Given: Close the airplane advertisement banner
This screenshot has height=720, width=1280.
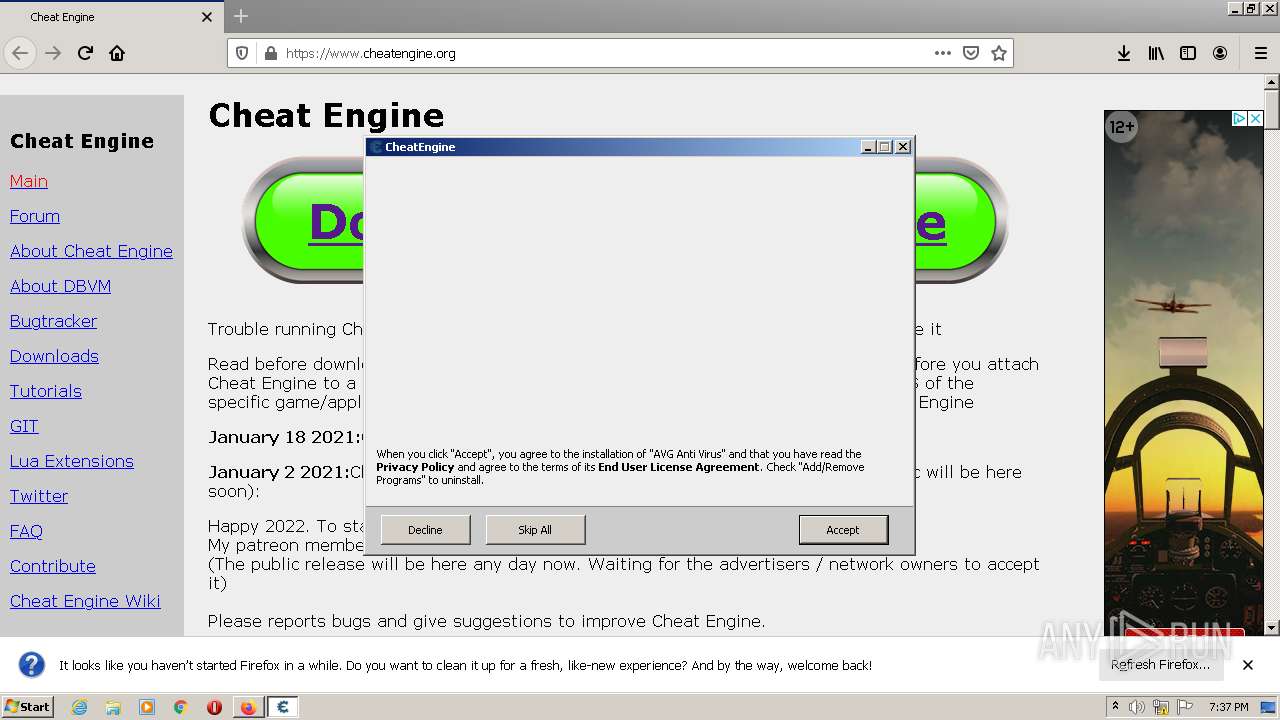Looking at the screenshot, I should tap(1256, 118).
